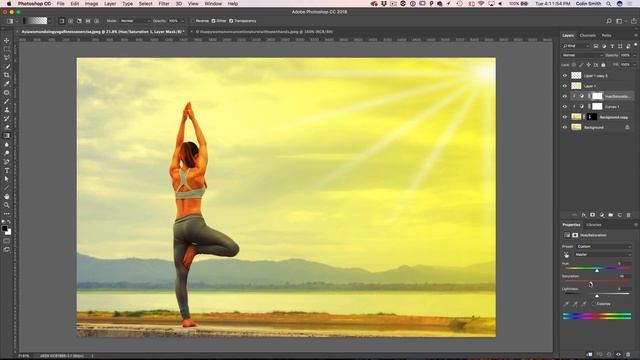The height and width of the screenshot is (360, 640).
Task: Open the Preset Custom dropdown
Action: [x=604, y=247]
